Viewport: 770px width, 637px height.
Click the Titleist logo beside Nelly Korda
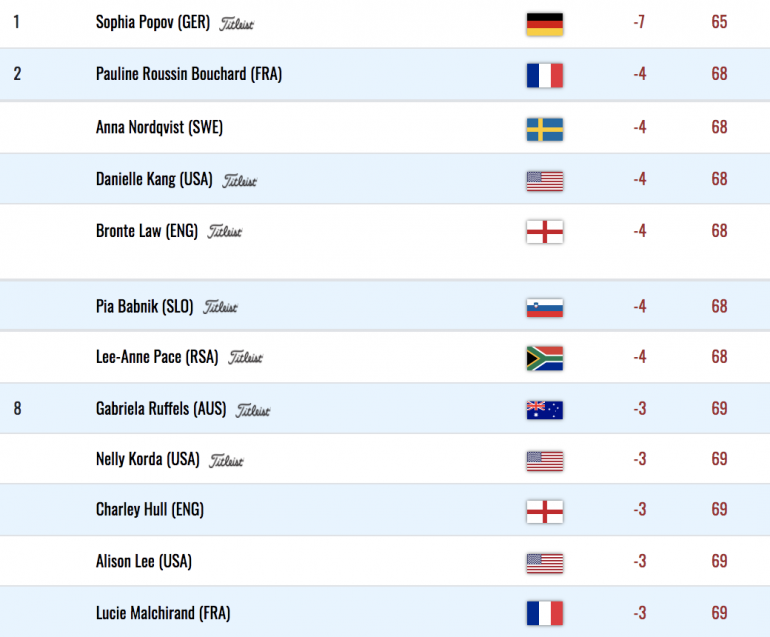click(x=226, y=460)
